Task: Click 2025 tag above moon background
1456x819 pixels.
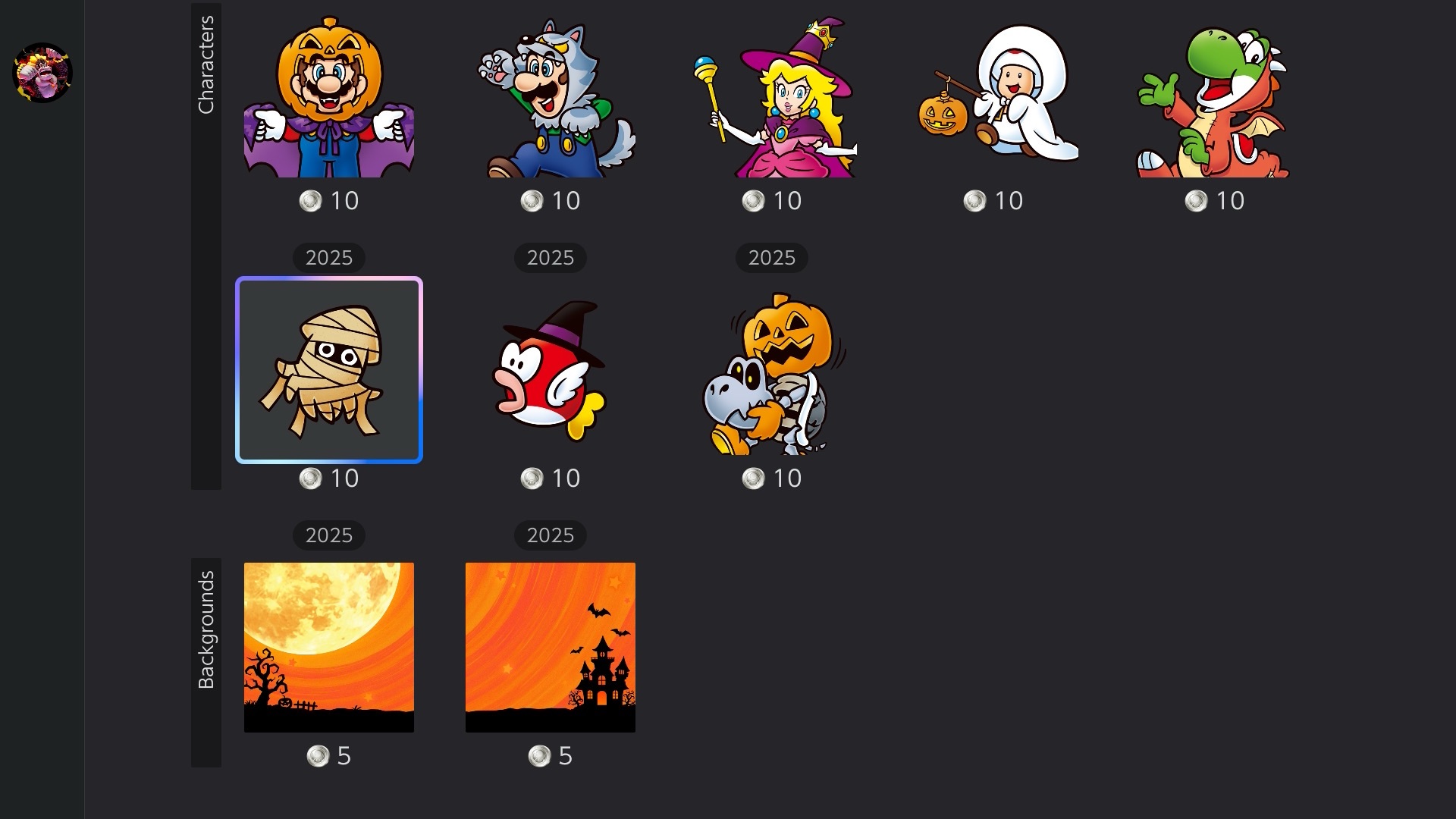Action: point(329,535)
